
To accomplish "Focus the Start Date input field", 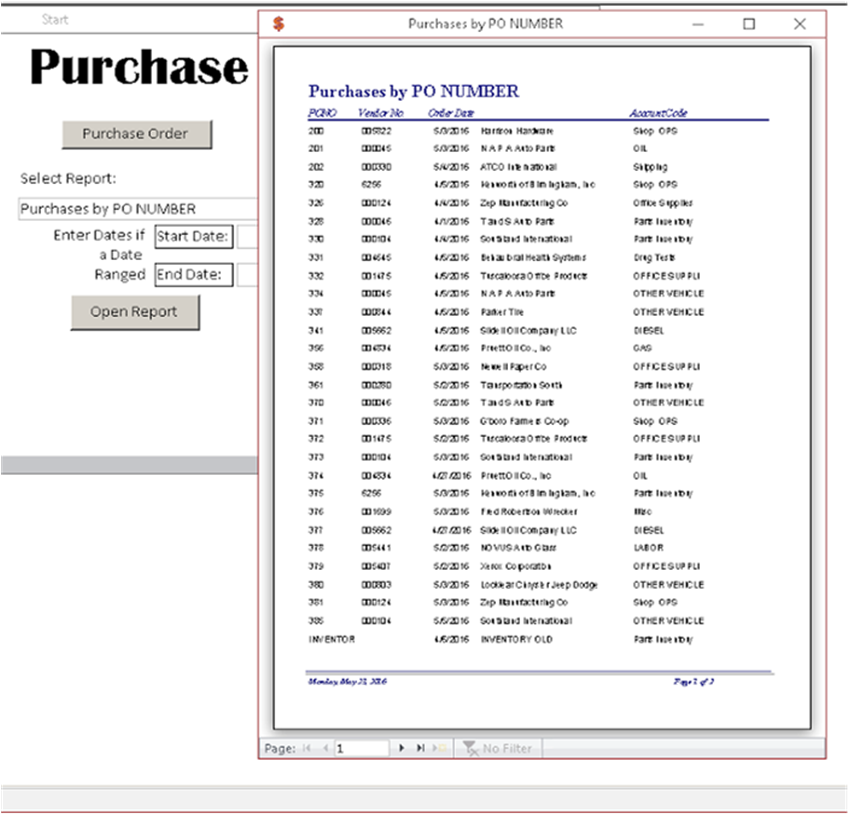I will click(x=247, y=237).
